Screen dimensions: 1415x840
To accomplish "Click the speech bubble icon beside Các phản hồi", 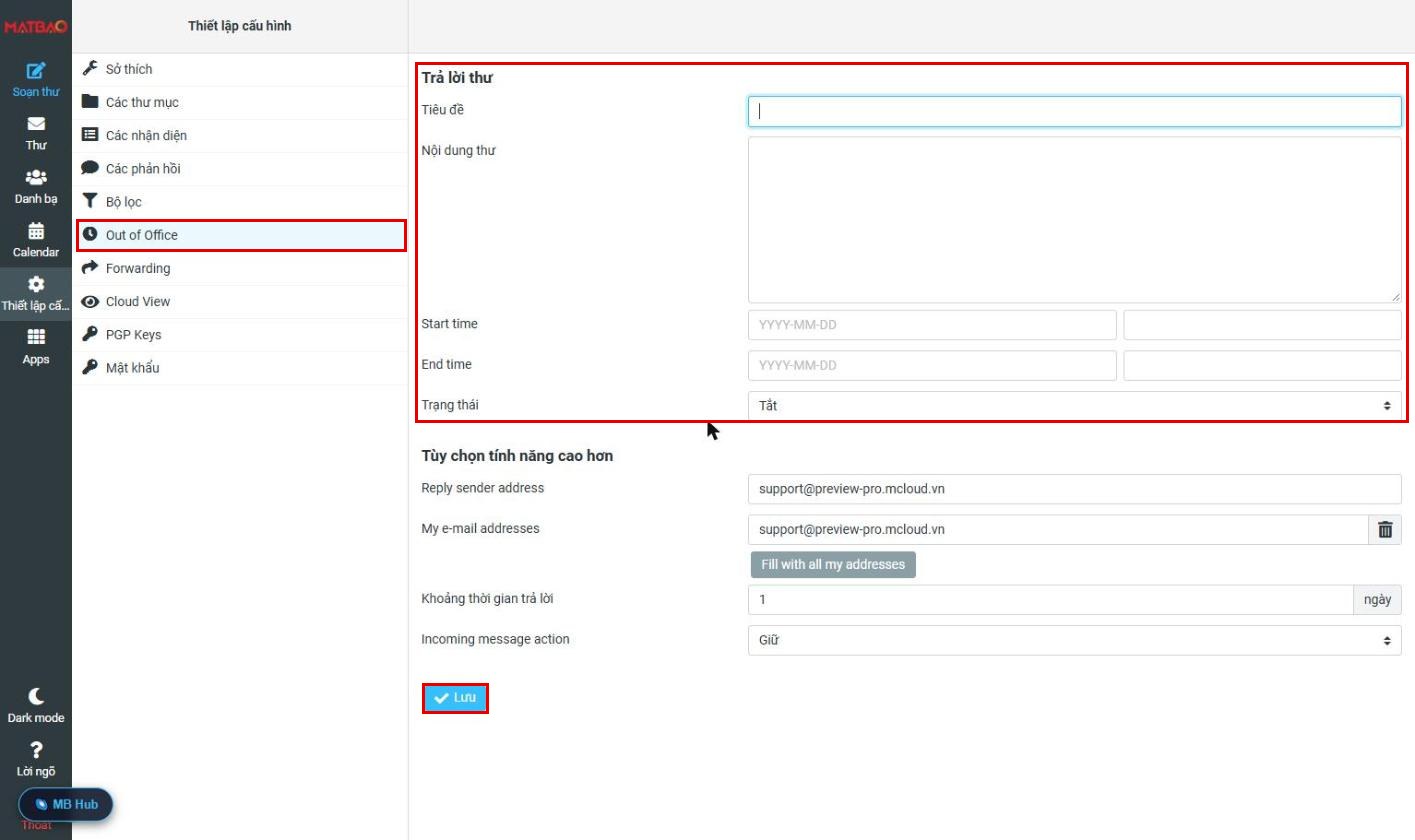I will coord(90,168).
